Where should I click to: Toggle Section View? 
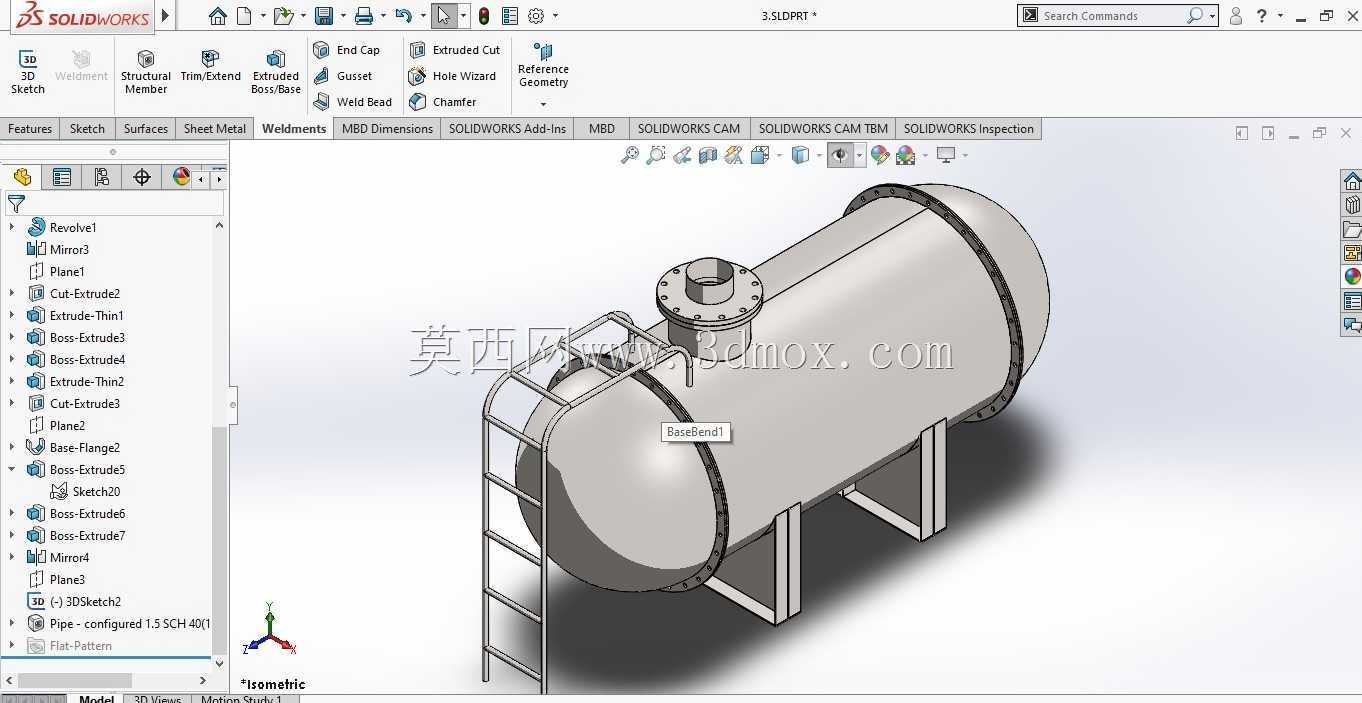[x=708, y=155]
